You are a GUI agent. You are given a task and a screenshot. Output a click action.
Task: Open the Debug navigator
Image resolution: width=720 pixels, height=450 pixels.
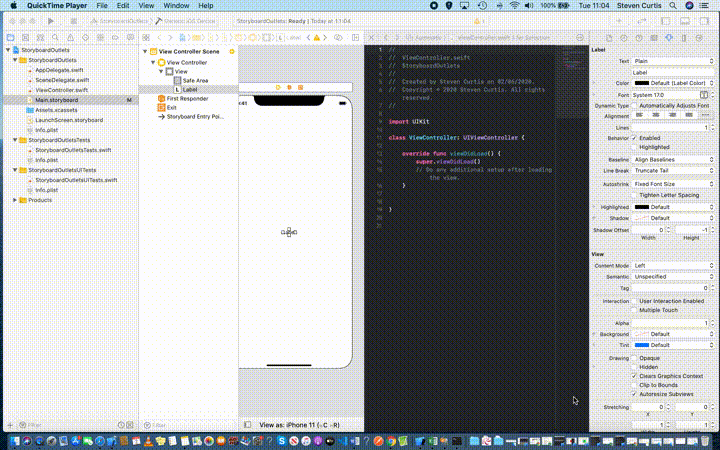100,38
